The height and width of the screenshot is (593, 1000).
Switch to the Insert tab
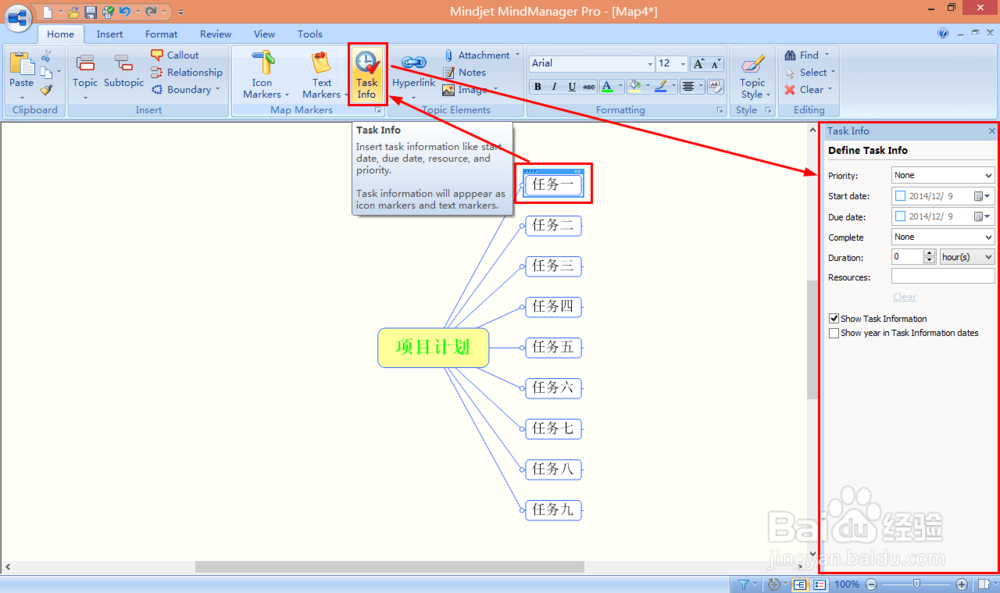(110, 34)
